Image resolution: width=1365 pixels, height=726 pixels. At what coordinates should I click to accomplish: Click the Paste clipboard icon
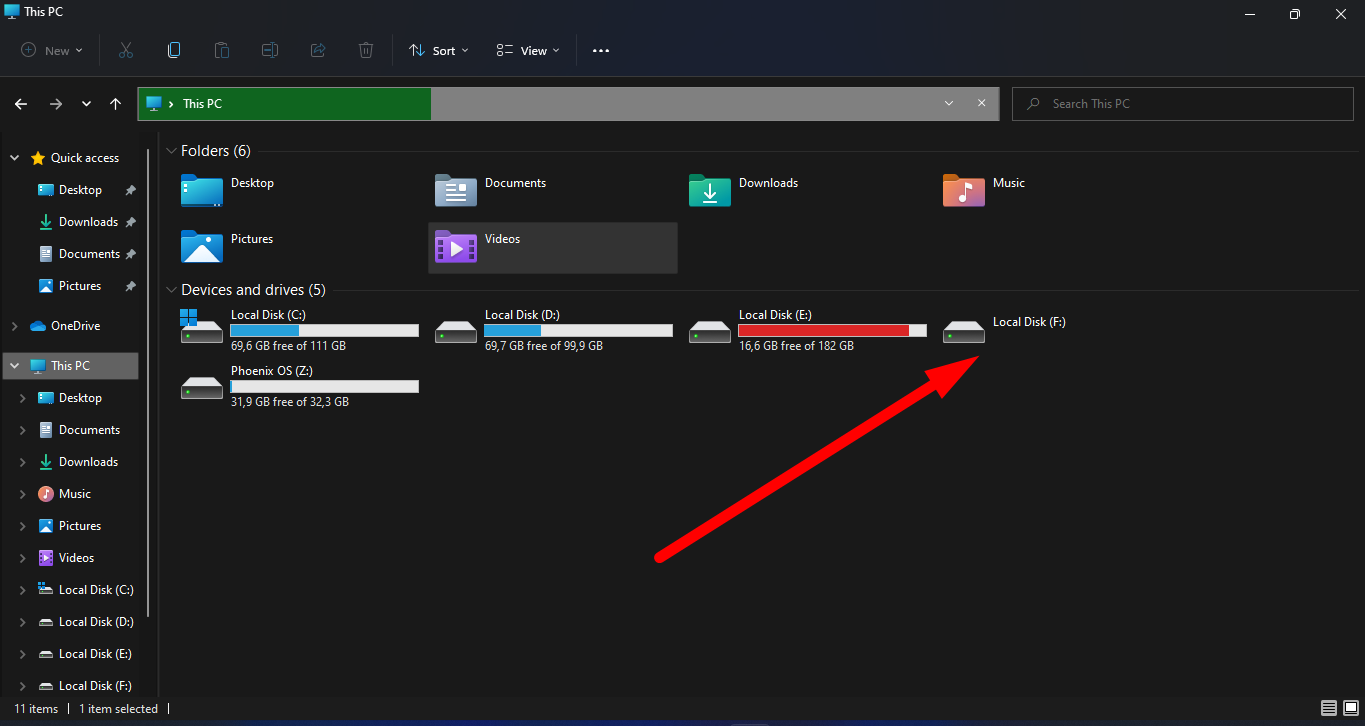(222, 50)
